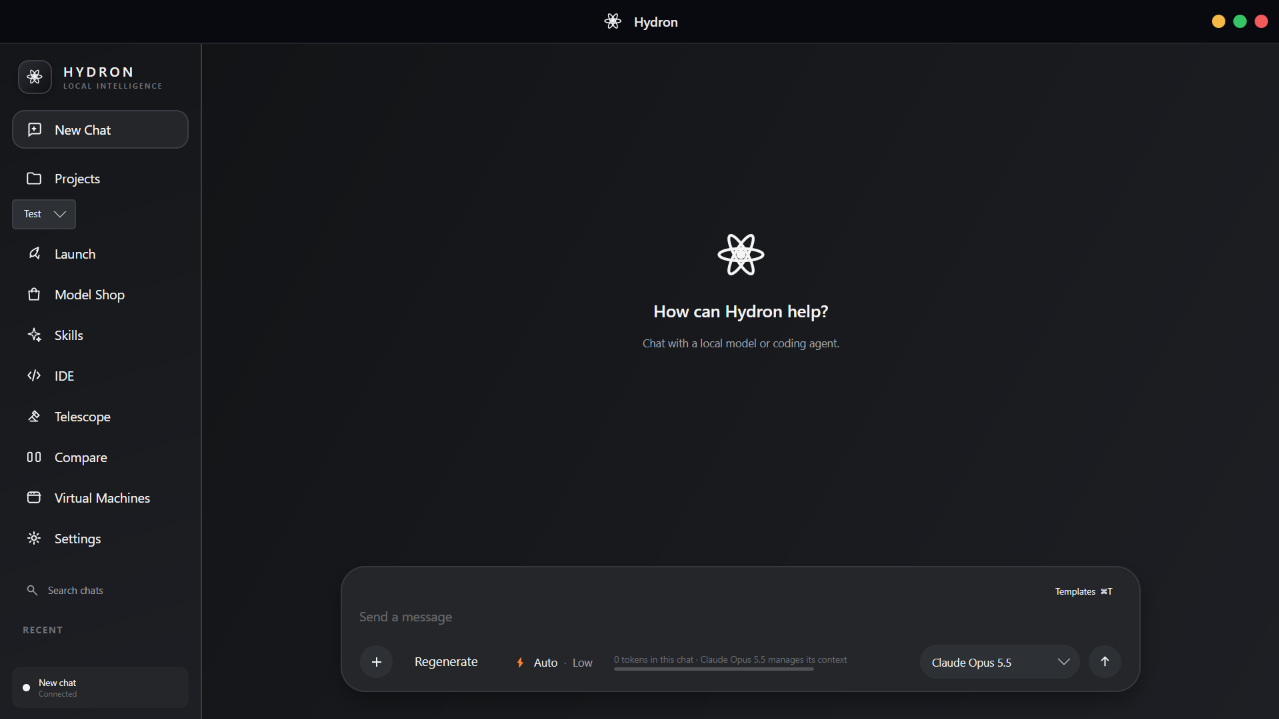The width and height of the screenshot is (1279, 719).
Task: Open the IDE view
Action: coord(100,376)
